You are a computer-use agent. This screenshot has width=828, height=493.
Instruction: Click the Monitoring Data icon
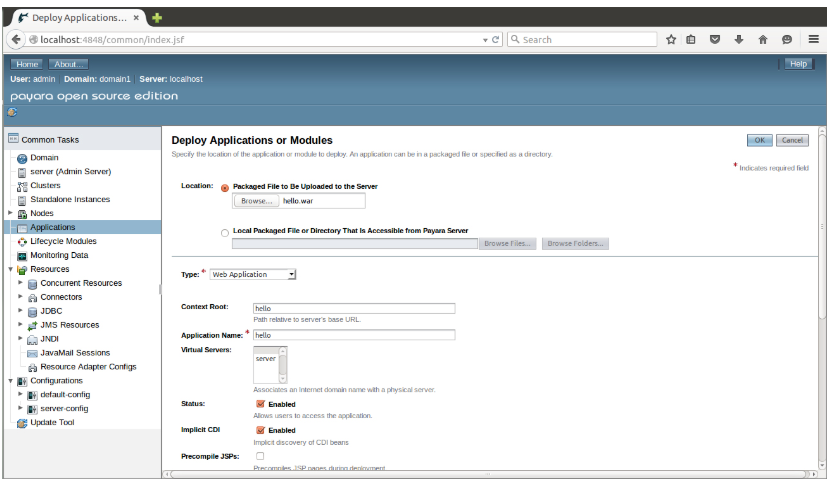22,256
